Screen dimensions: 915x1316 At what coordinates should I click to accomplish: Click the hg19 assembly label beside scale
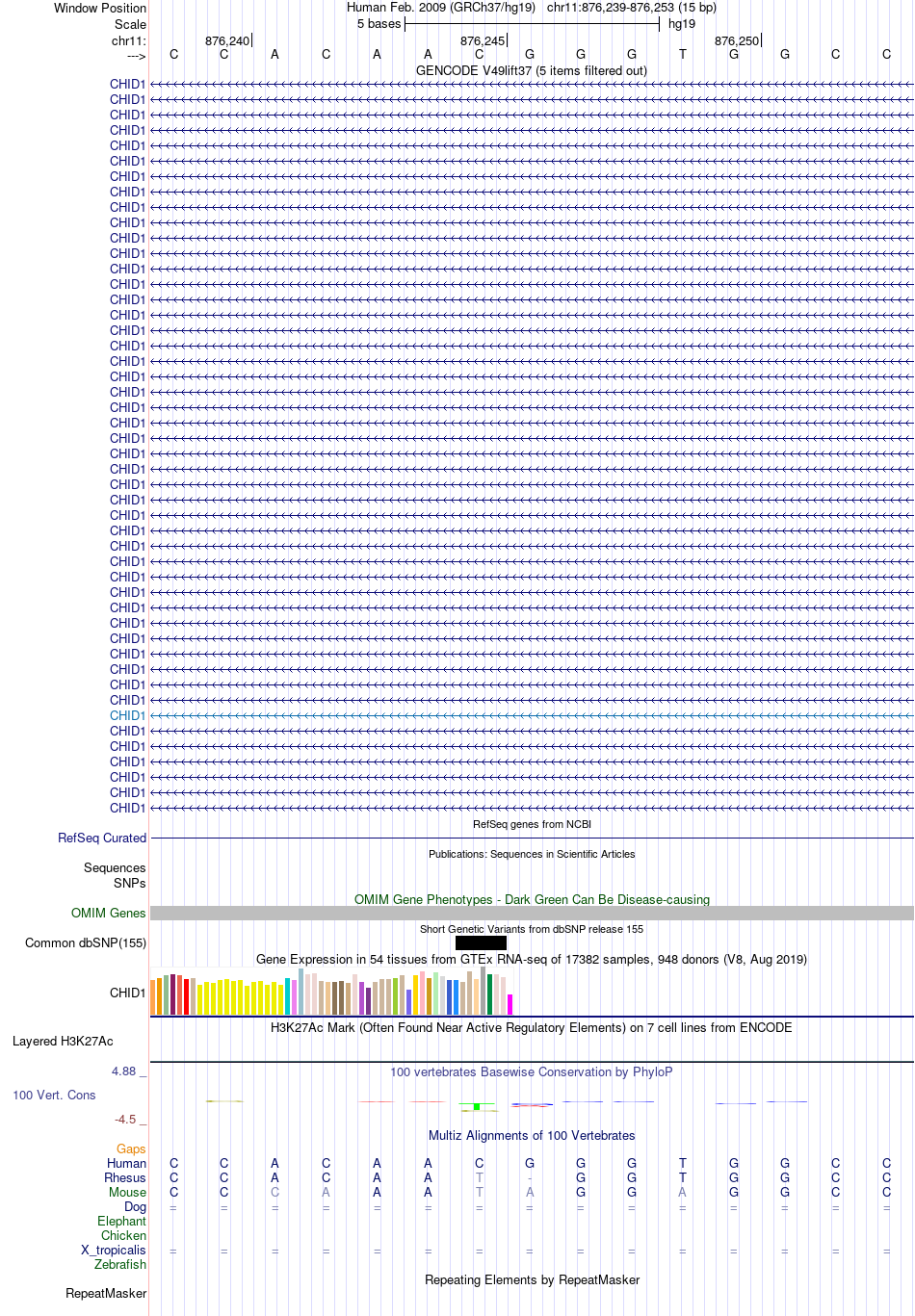(682, 24)
